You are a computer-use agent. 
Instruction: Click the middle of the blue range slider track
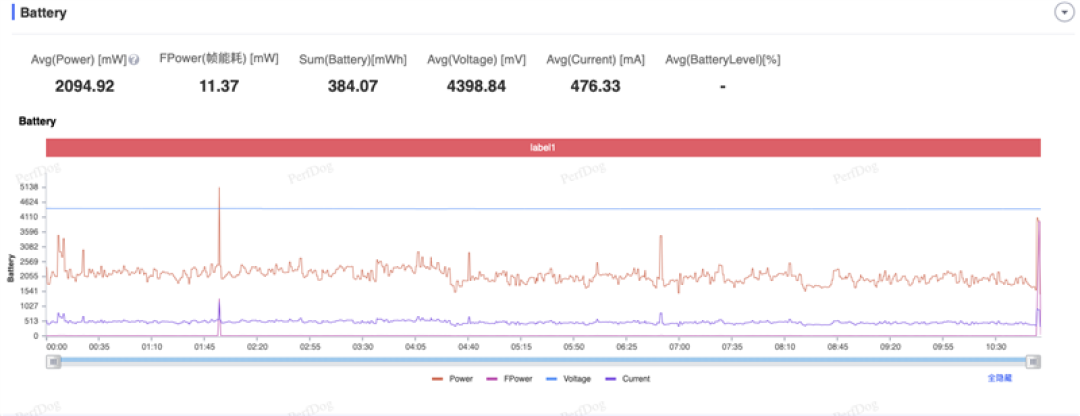pos(543,360)
